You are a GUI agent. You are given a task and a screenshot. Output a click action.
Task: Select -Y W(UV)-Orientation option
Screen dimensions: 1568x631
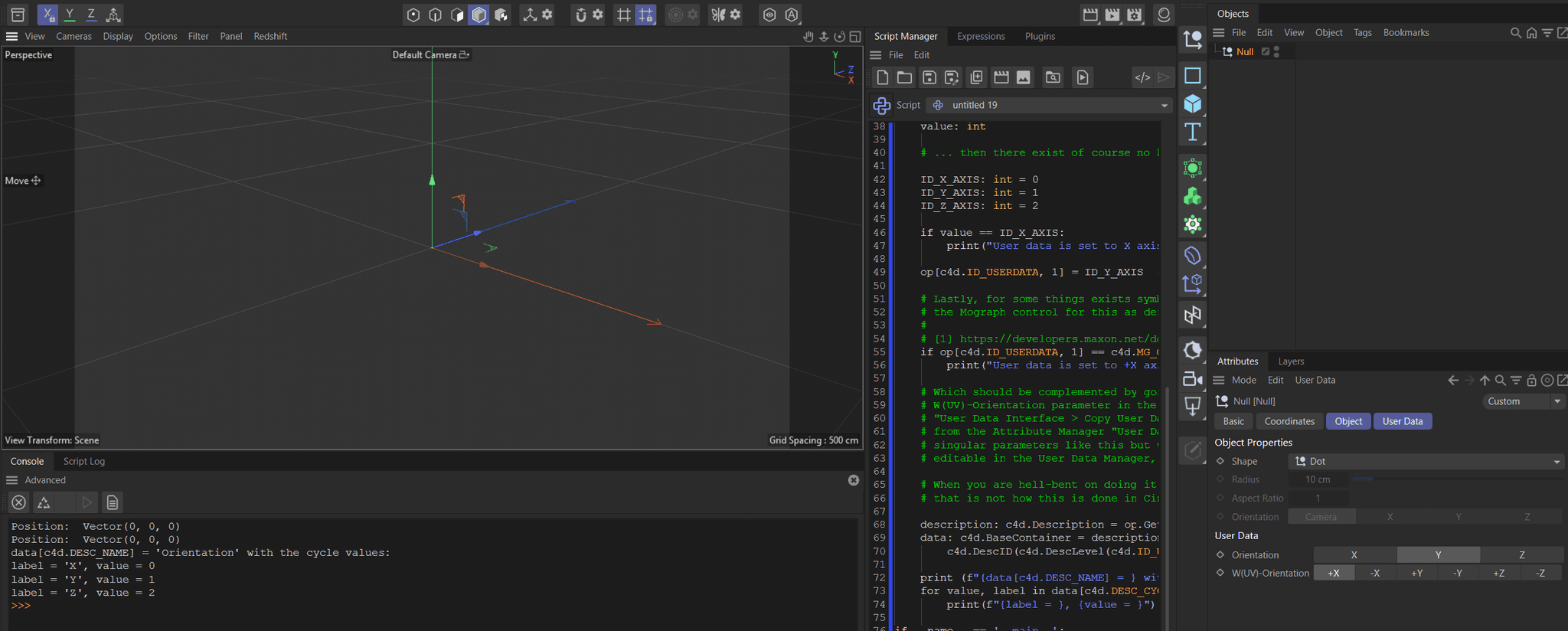tap(1458, 574)
